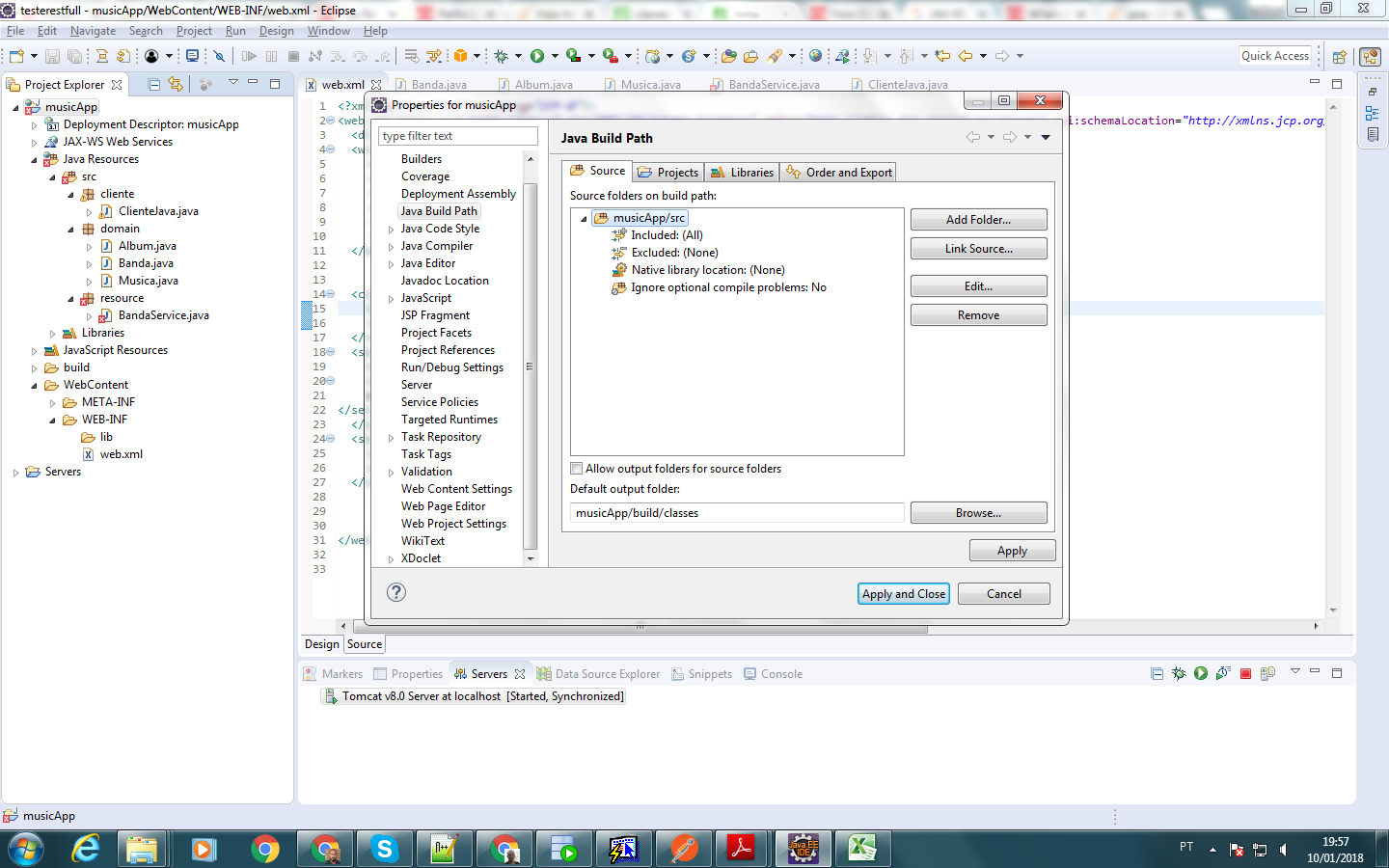
Task: Click the Save toolbar icon
Action: pos(52,56)
